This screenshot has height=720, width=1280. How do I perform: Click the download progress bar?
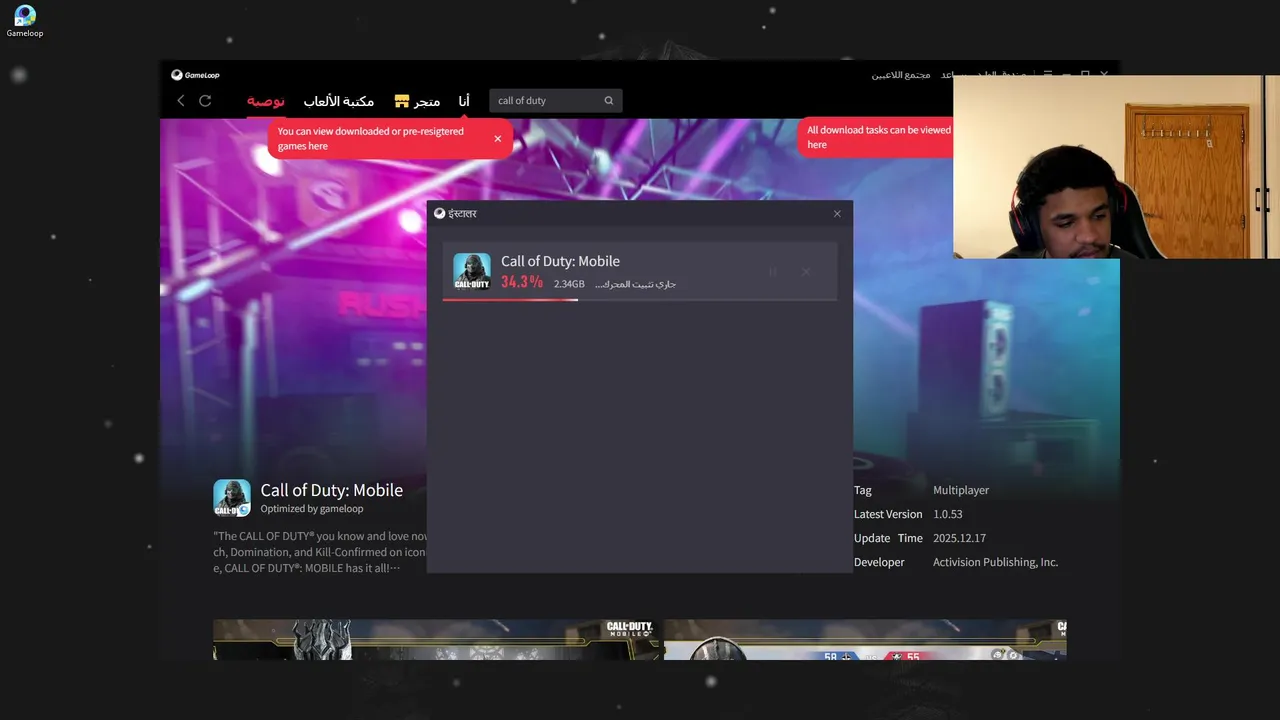coord(640,299)
